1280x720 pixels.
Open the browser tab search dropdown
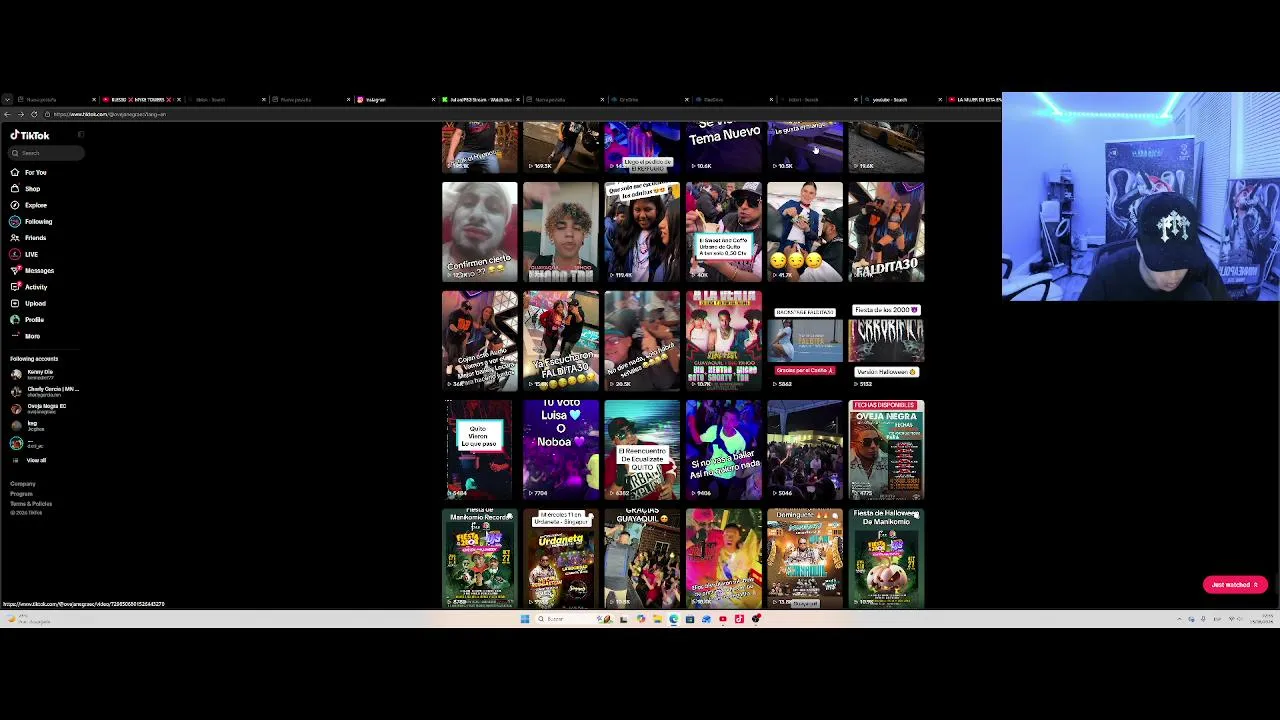coord(7,100)
